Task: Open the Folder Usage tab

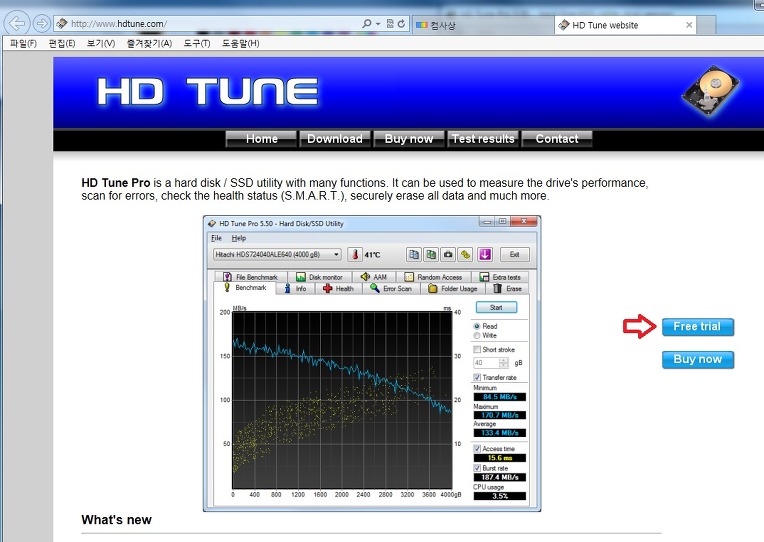Action: [x=453, y=289]
